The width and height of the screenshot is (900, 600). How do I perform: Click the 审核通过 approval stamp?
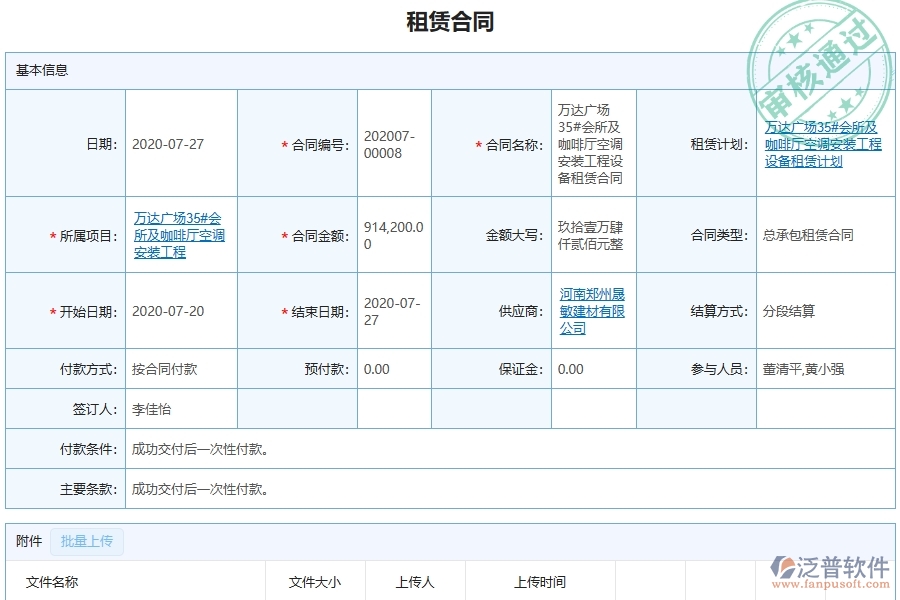[818, 60]
